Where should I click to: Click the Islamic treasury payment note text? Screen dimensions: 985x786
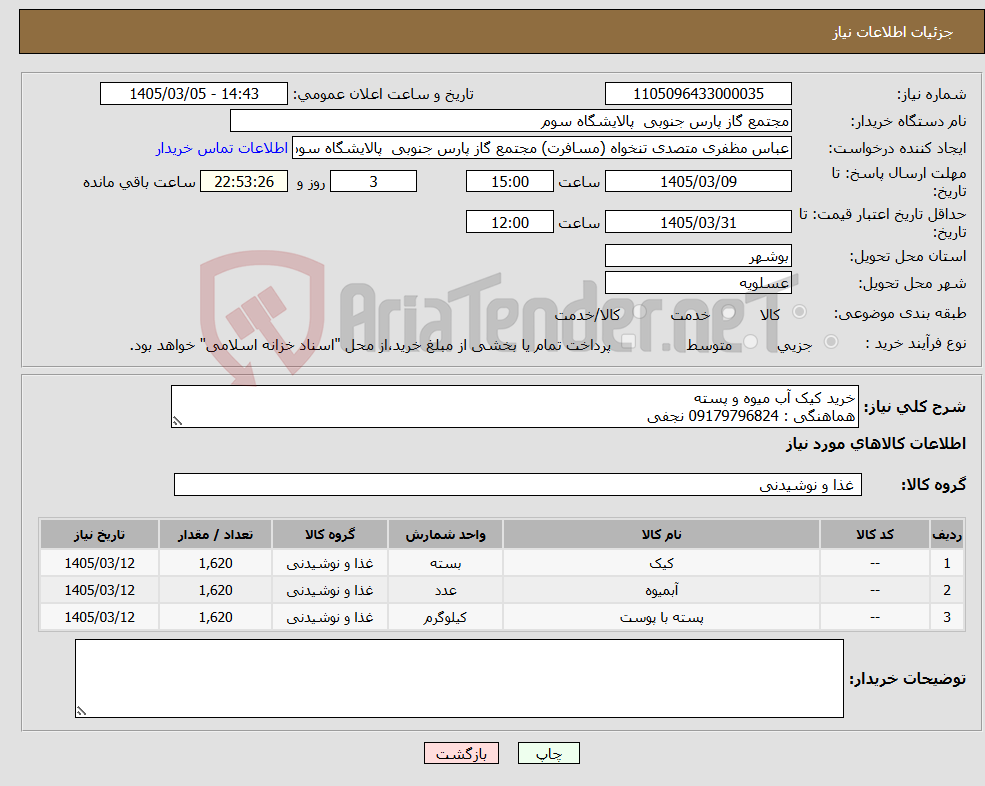tap(370, 345)
